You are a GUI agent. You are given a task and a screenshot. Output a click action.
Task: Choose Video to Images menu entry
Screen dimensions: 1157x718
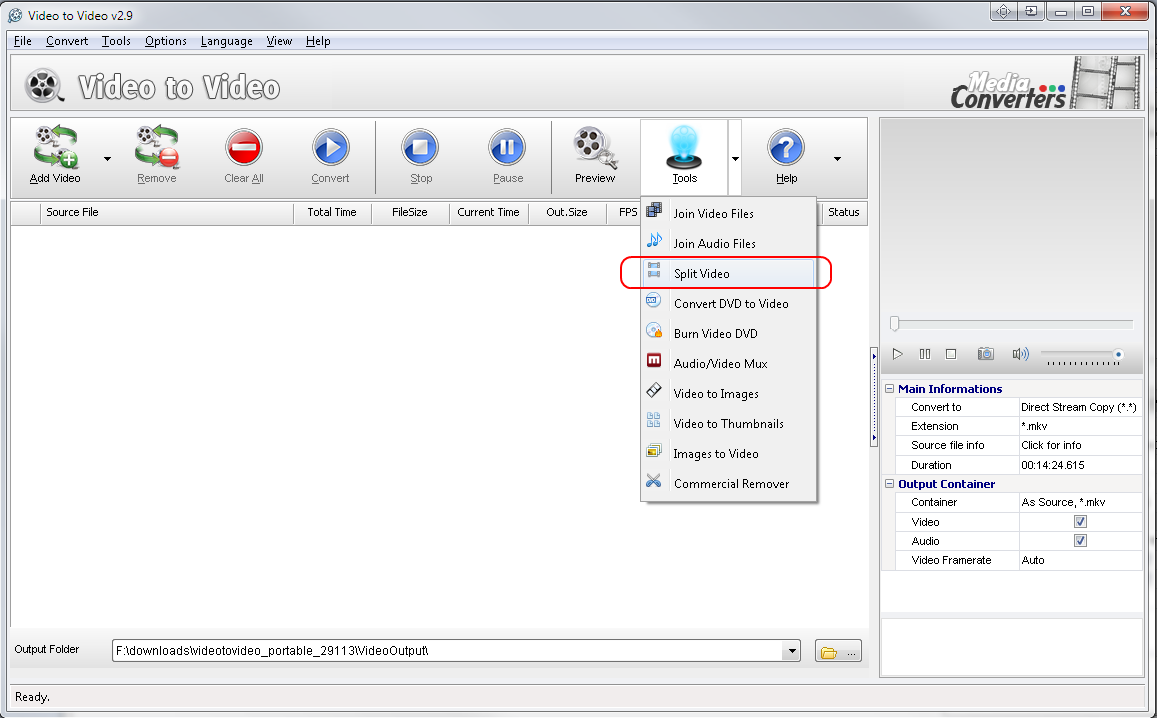point(729,393)
